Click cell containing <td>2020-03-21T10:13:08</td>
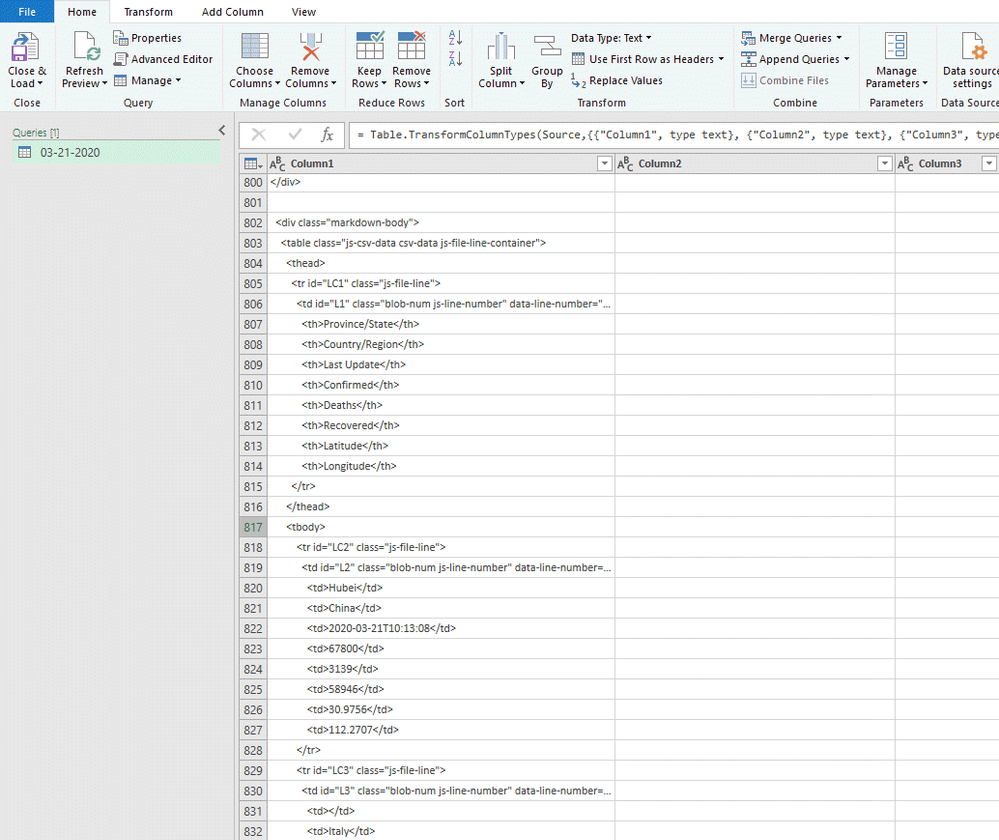This screenshot has height=840, width=999. pyautogui.click(x=441, y=628)
